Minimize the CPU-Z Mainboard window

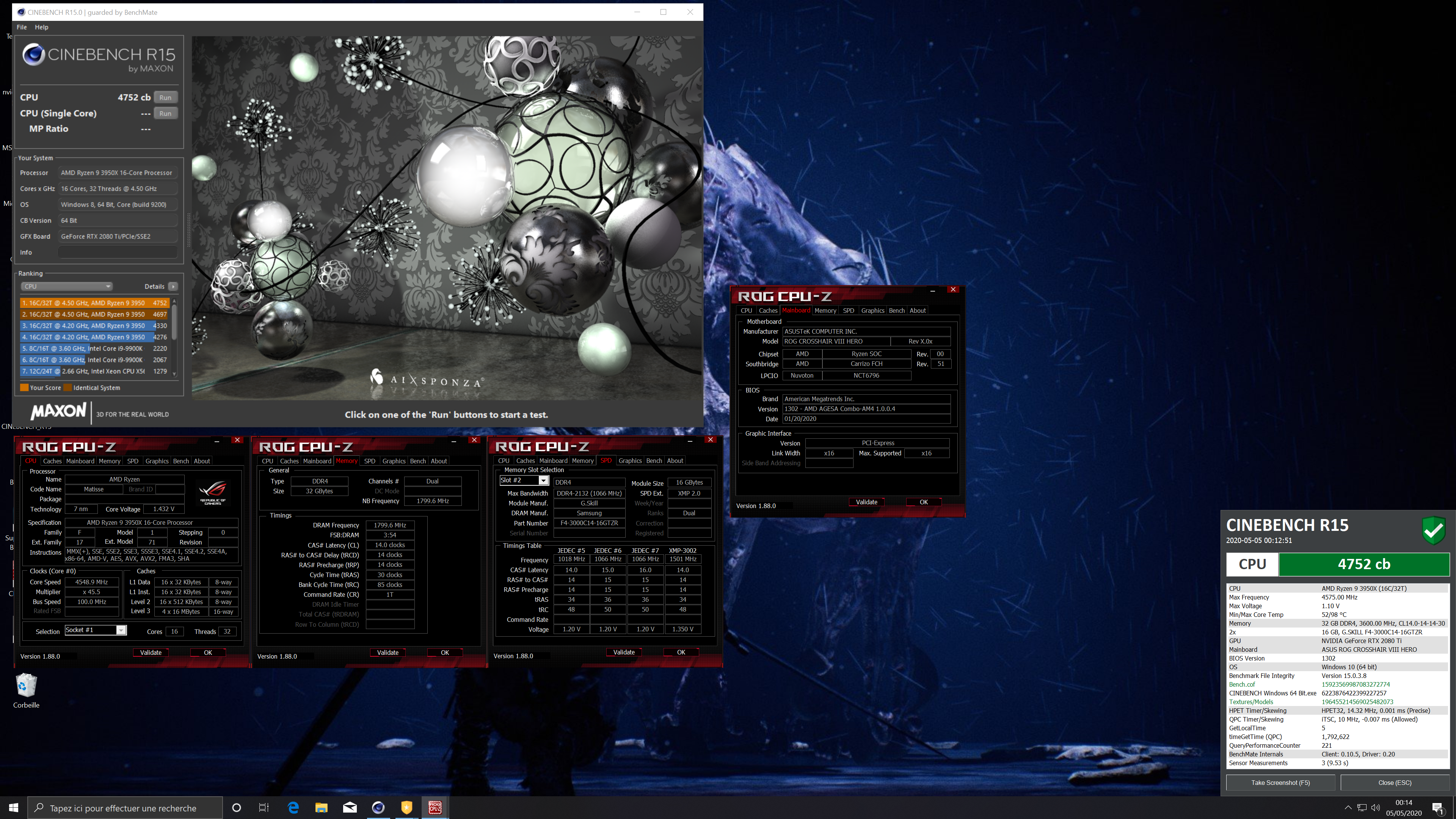pyautogui.click(x=933, y=290)
